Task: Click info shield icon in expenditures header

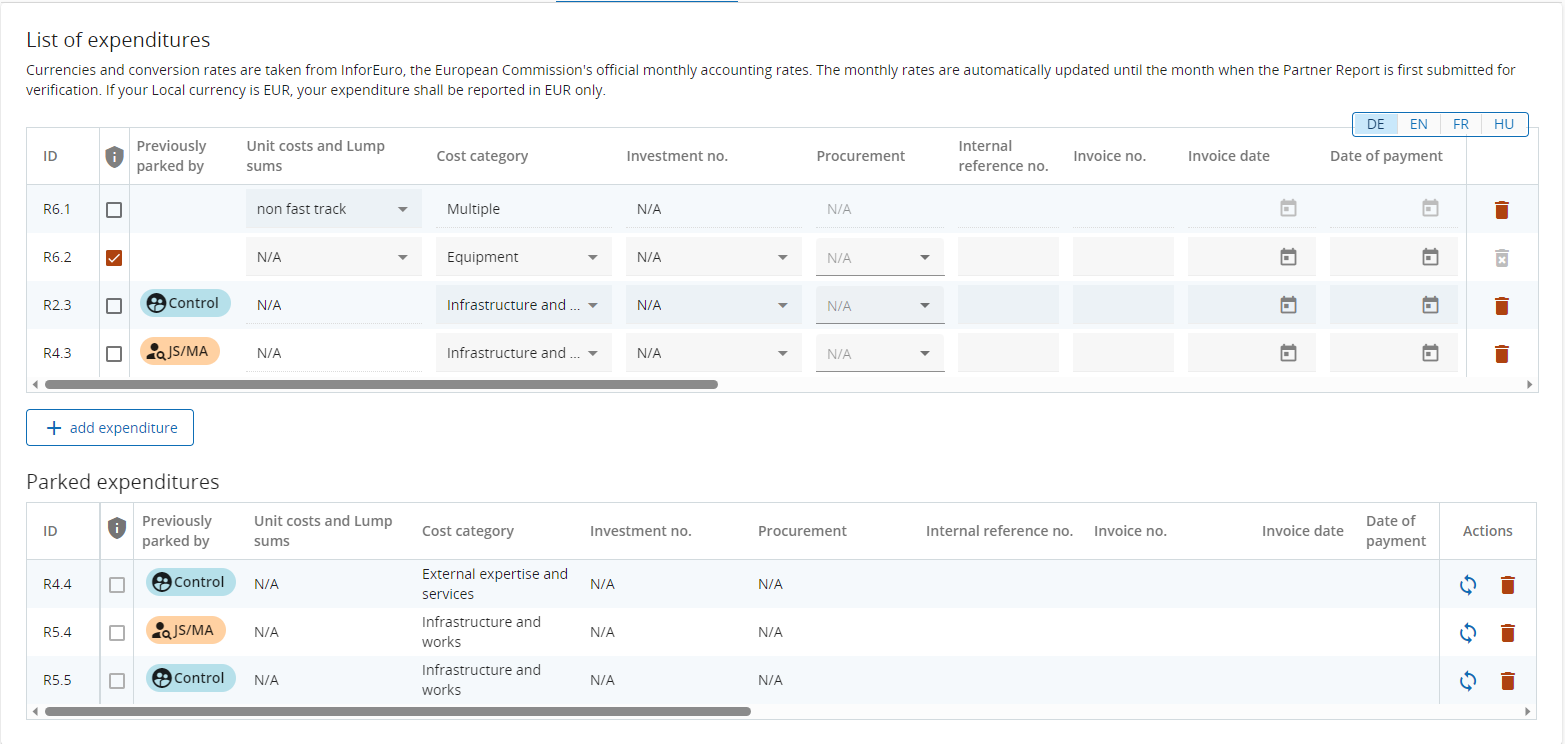Action: pyautogui.click(x=115, y=157)
